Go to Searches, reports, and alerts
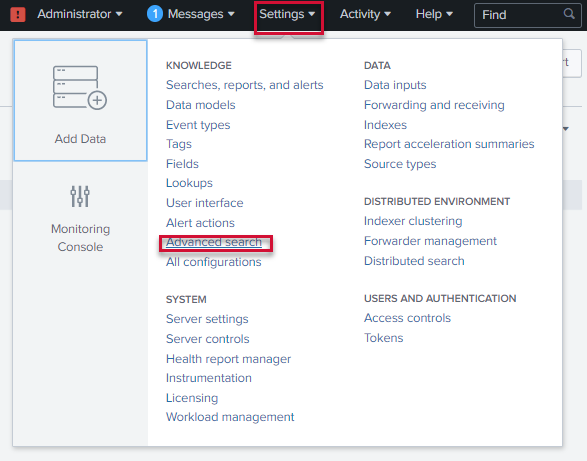The width and height of the screenshot is (587, 461). click(x=244, y=85)
